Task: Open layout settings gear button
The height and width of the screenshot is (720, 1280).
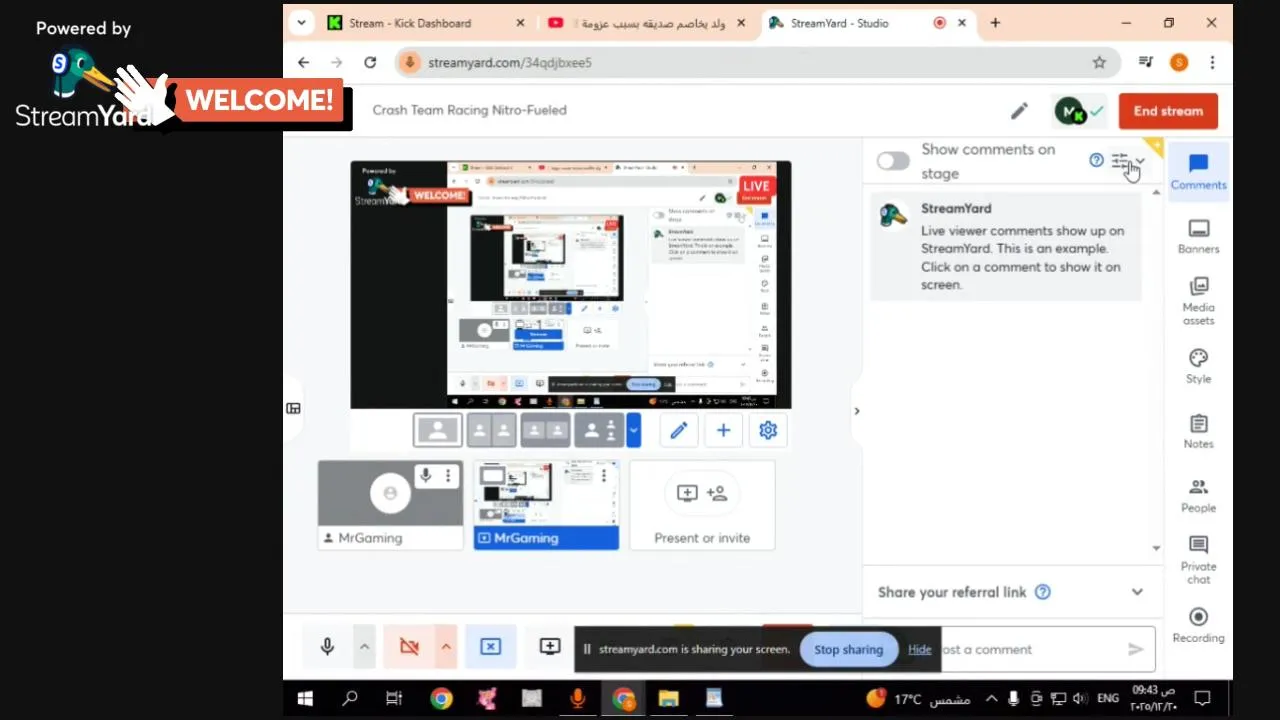Action: [x=768, y=430]
